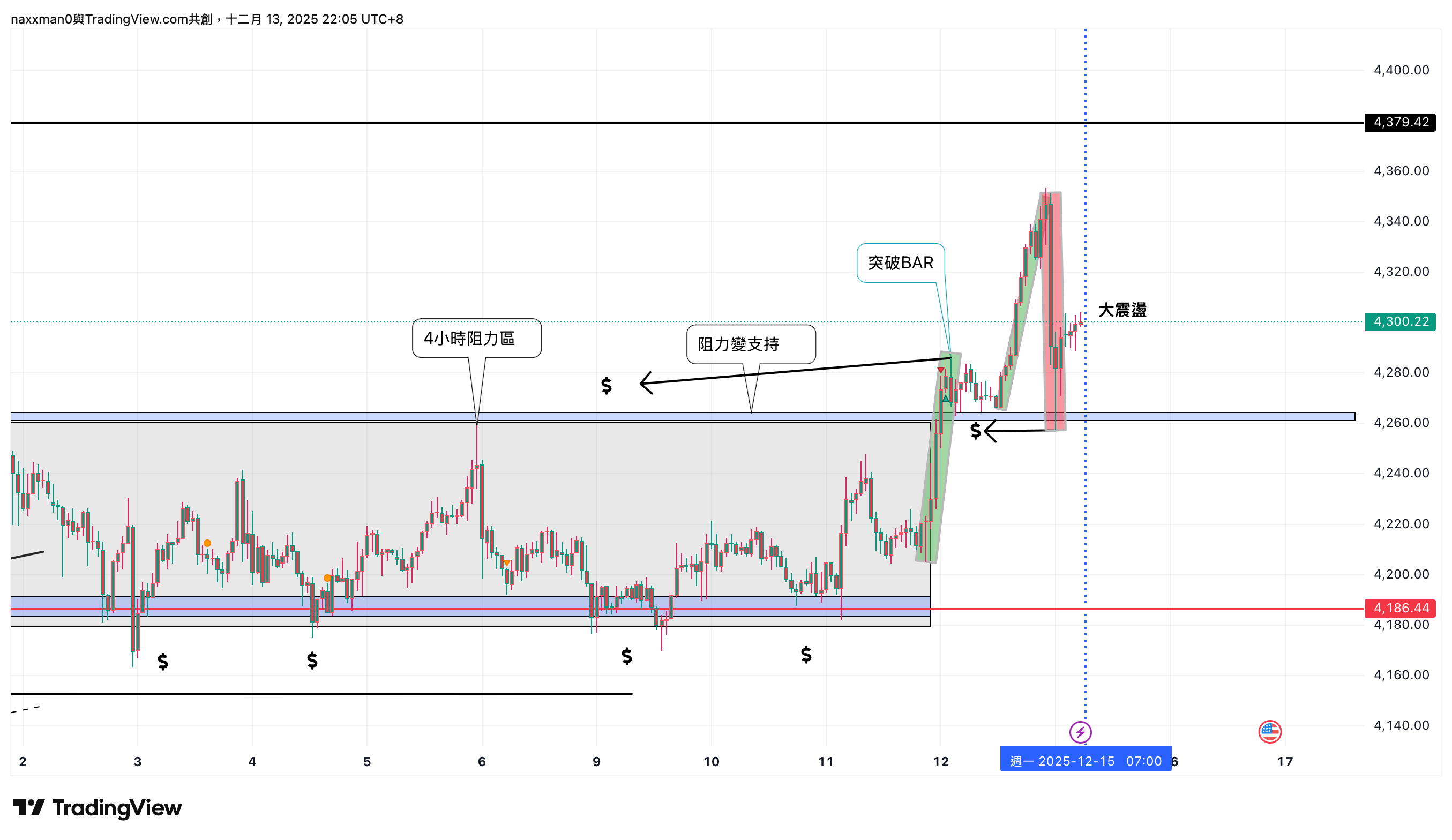Click the red down-triangle marker near breakout bar
1452x840 pixels.
[x=940, y=370]
